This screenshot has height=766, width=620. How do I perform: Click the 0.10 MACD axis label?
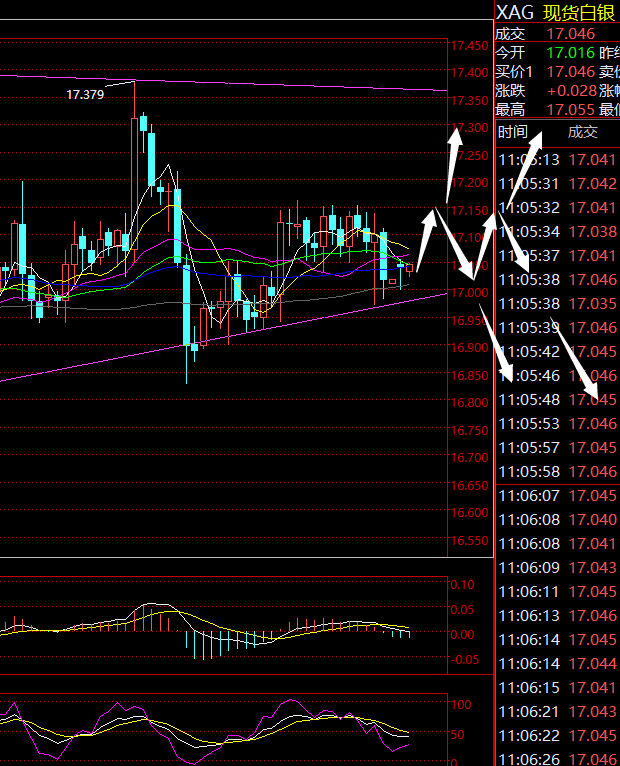pyautogui.click(x=462, y=585)
